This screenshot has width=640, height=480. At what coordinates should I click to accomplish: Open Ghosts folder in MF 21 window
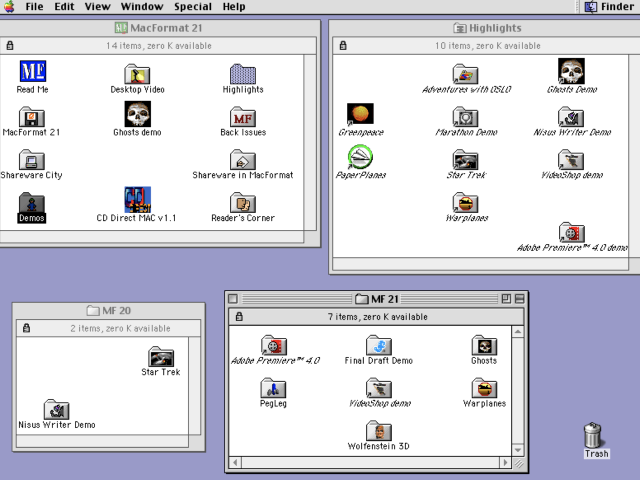[x=484, y=345]
